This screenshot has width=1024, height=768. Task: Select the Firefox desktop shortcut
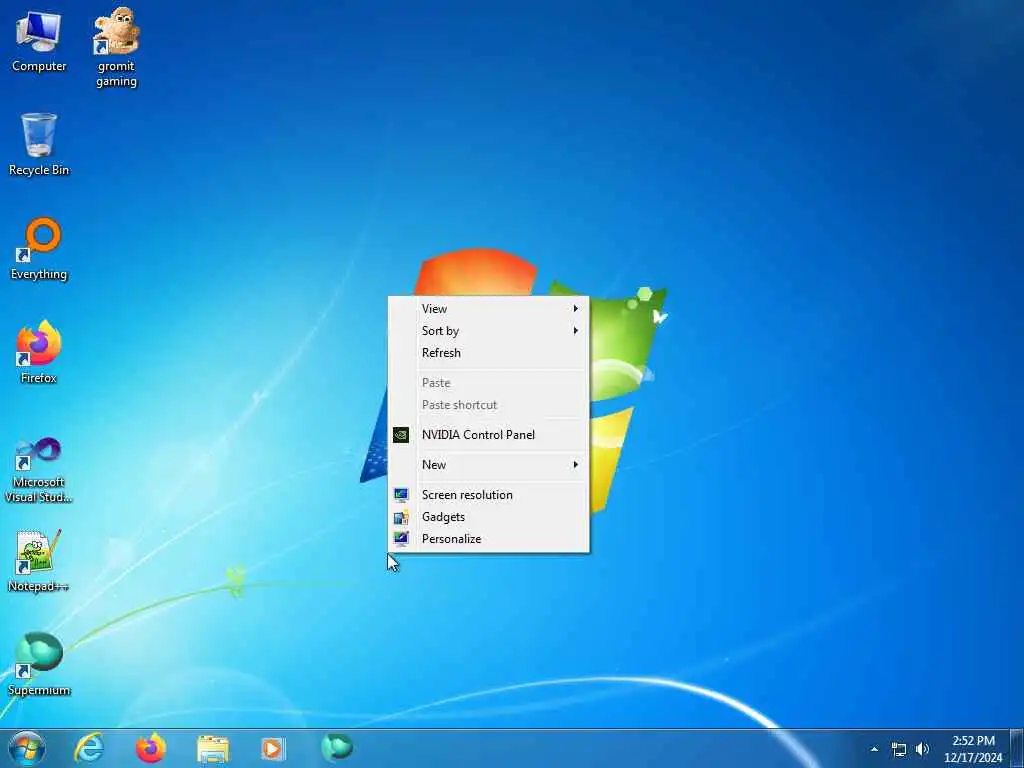tap(39, 353)
